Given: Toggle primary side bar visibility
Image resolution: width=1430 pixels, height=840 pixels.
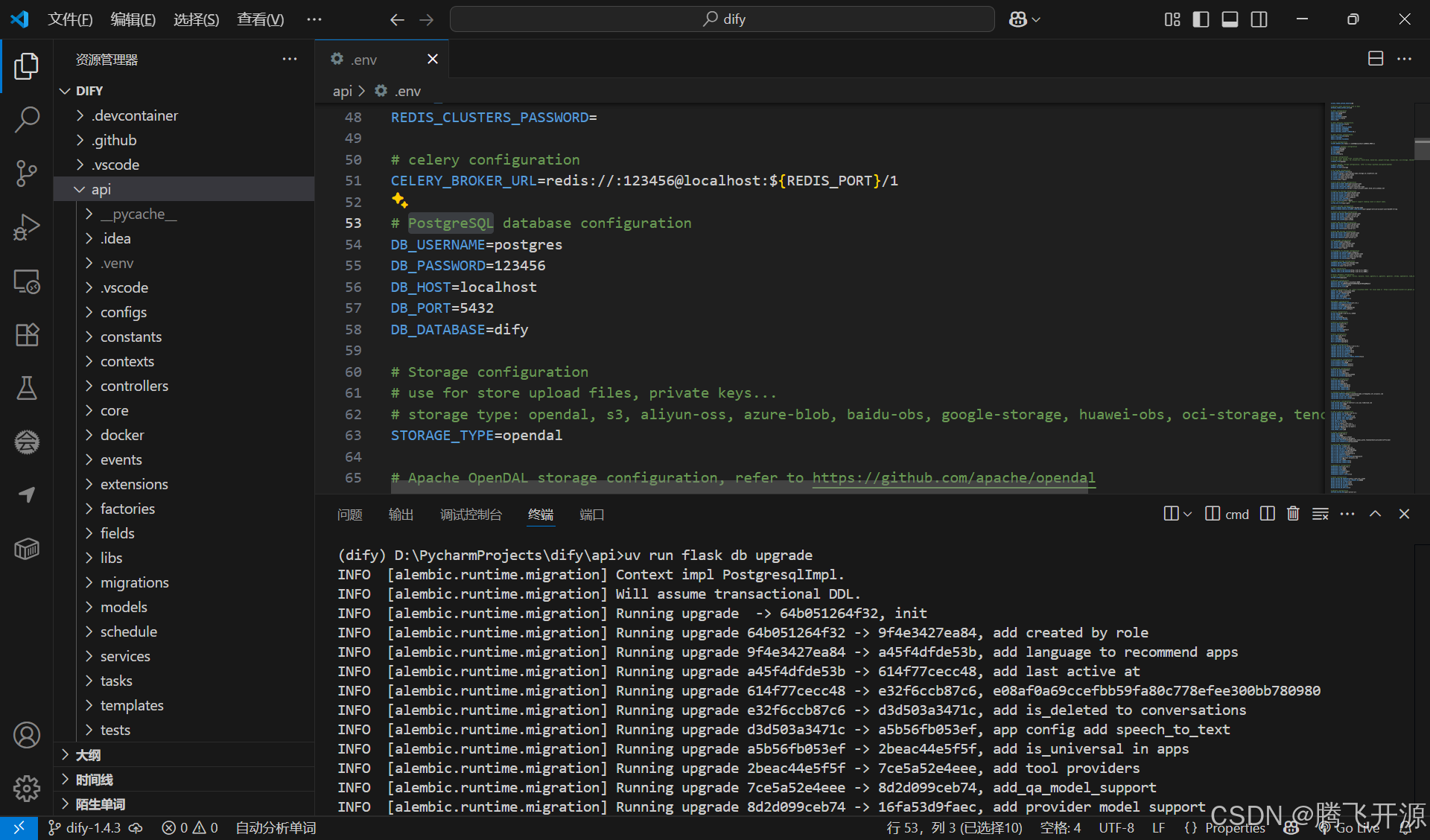Looking at the screenshot, I should tap(1201, 19).
